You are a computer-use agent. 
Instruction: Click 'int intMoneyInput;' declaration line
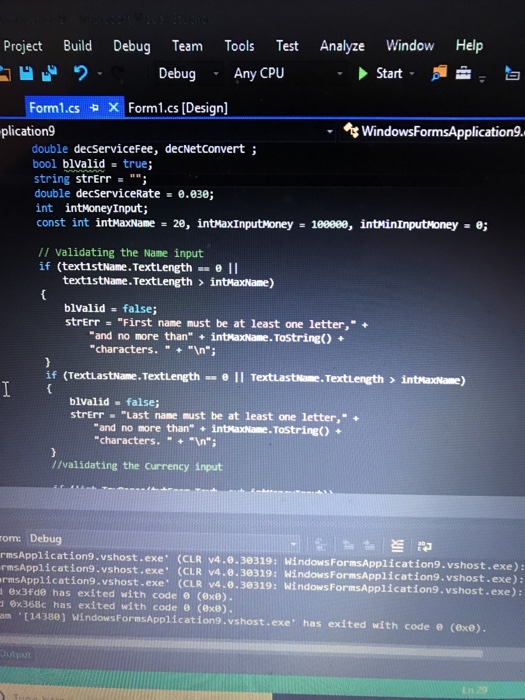click(x=92, y=208)
